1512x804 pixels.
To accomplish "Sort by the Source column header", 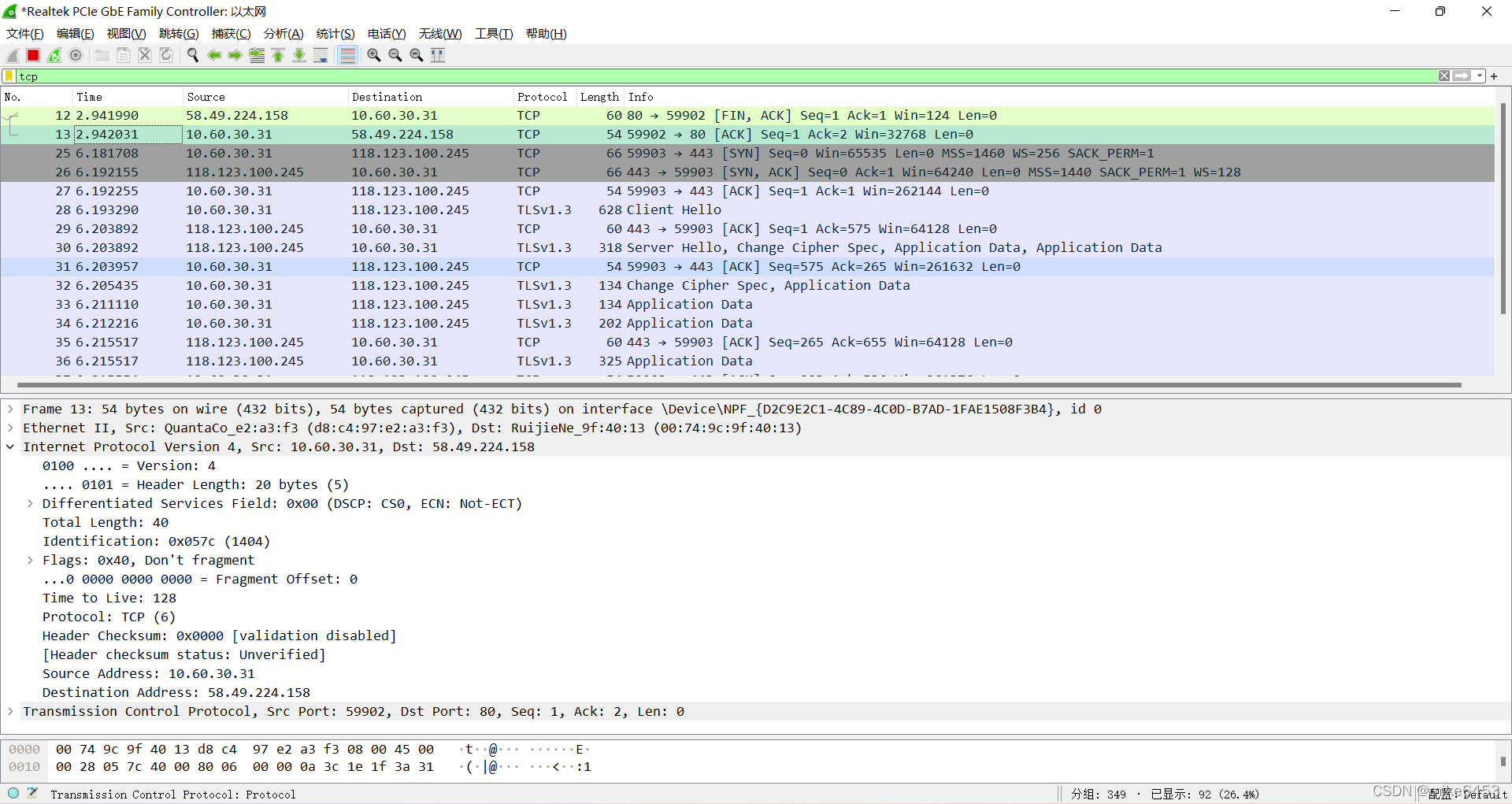I will [265, 97].
